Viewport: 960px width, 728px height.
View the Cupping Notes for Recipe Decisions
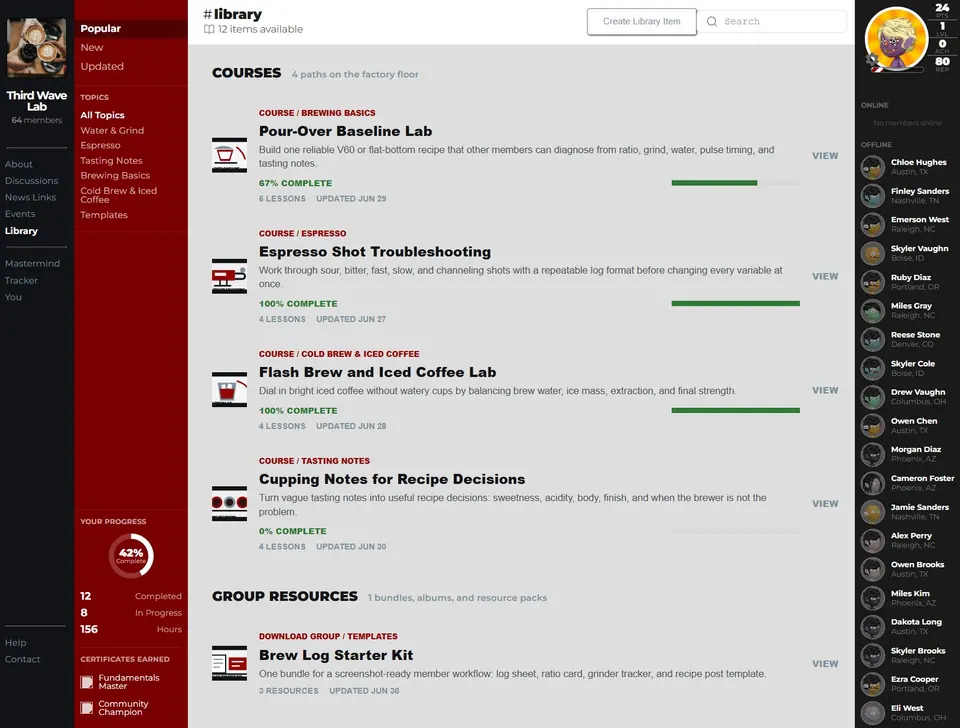click(825, 503)
